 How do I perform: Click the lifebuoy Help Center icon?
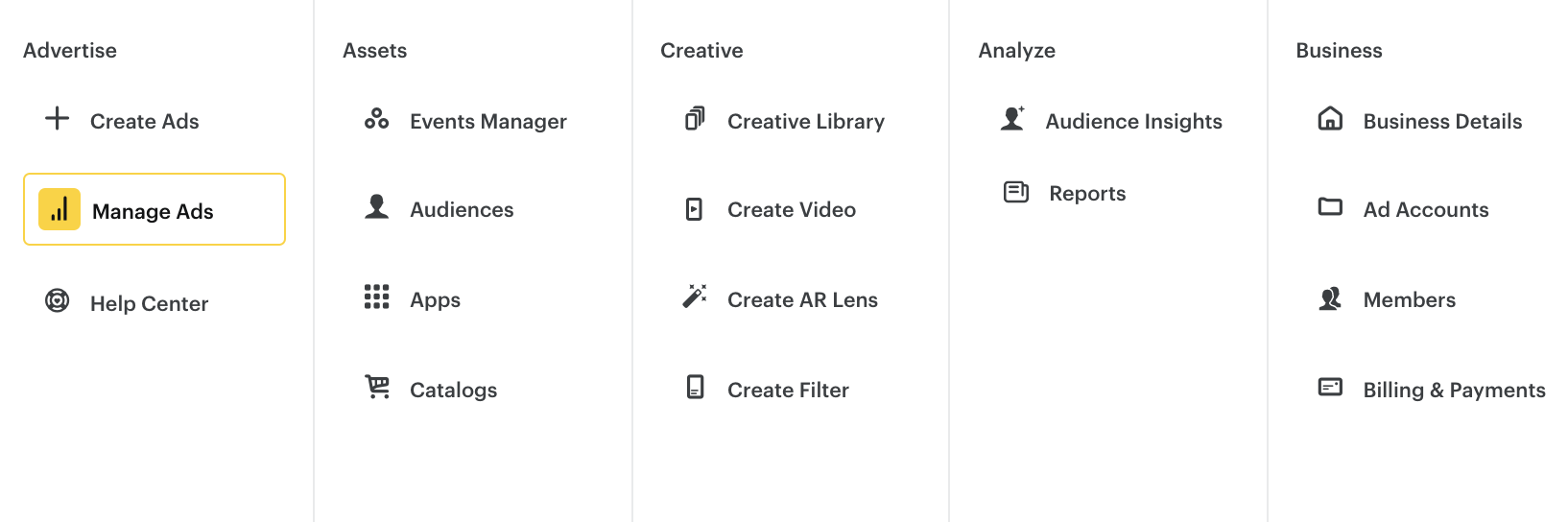(x=58, y=301)
